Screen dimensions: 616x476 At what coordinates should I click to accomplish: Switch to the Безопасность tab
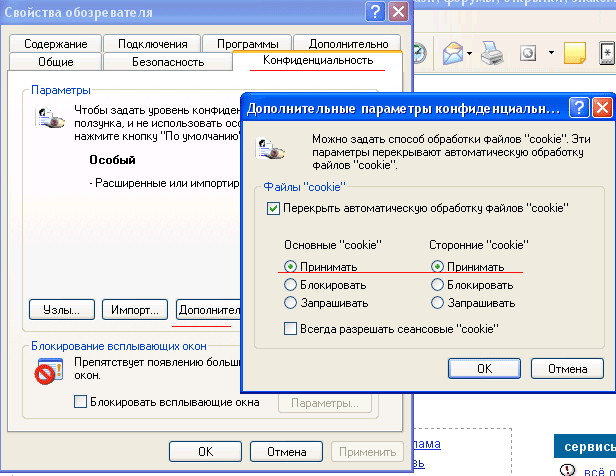click(x=168, y=62)
